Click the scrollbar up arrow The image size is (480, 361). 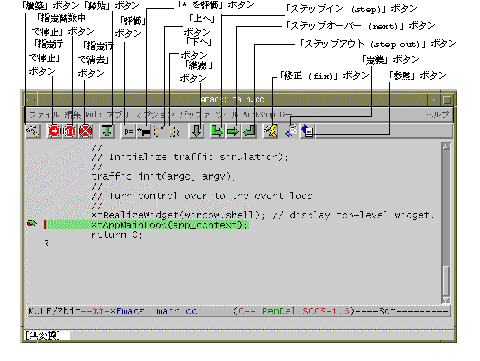pyautogui.click(x=446, y=146)
